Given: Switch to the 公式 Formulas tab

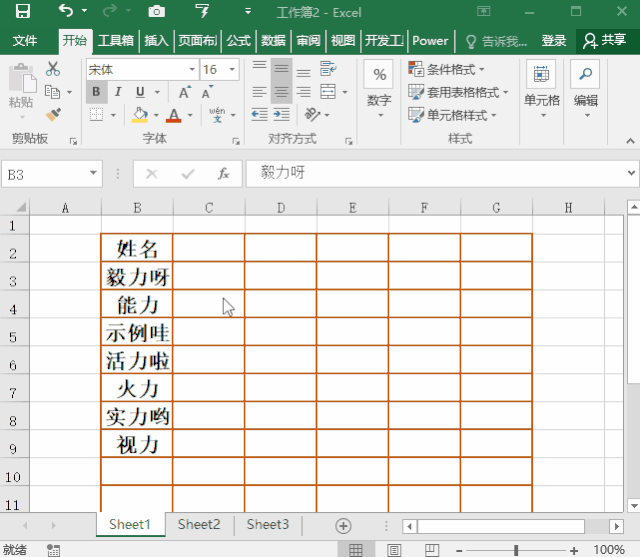Looking at the screenshot, I should [238, 41].
